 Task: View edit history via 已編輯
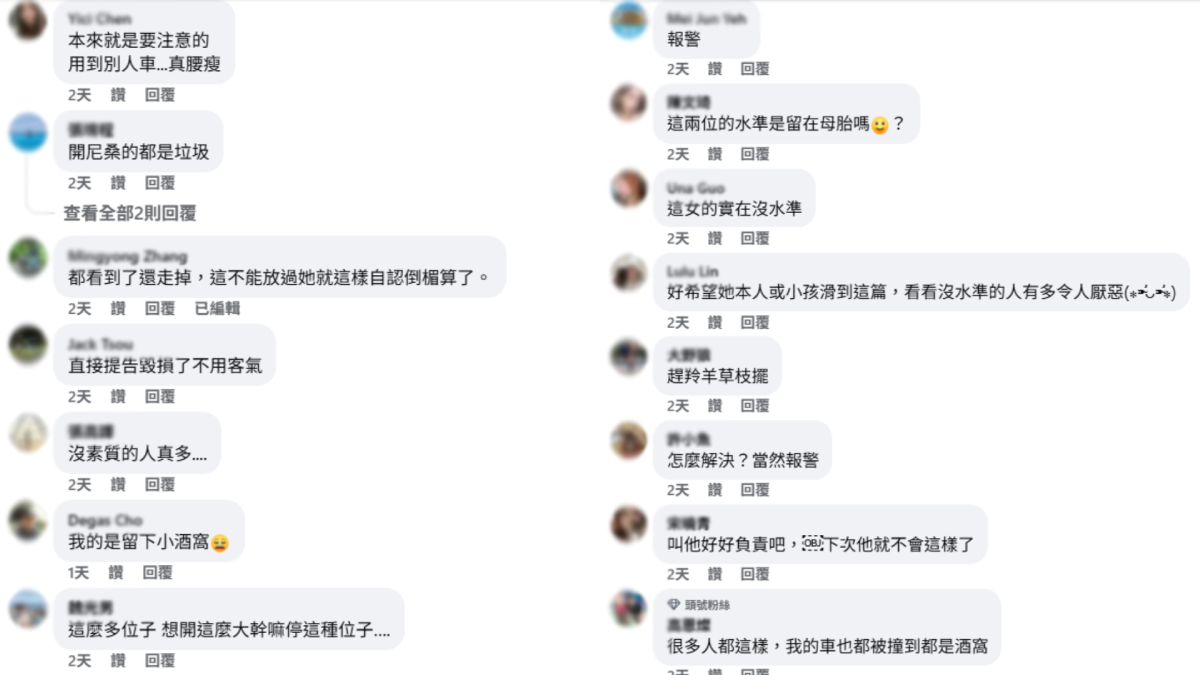pos(217,309)
